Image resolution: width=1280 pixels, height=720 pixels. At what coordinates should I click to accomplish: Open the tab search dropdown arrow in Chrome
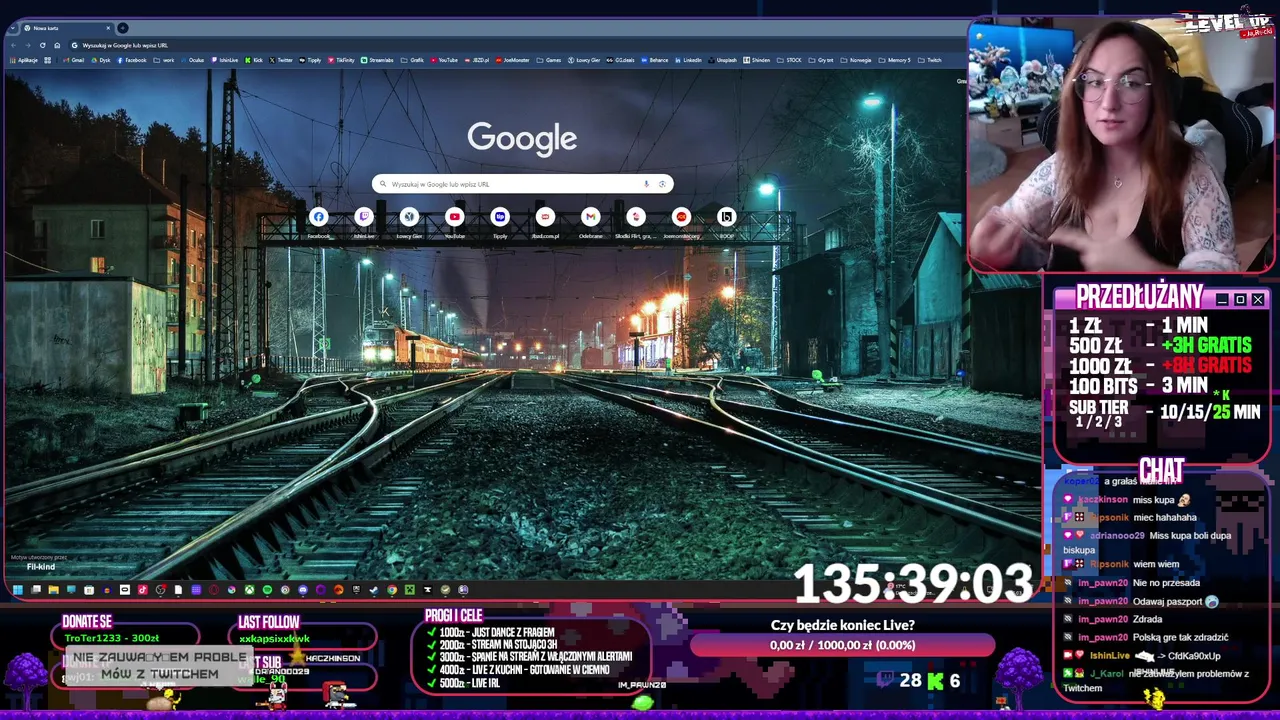(x=11, y=28)
